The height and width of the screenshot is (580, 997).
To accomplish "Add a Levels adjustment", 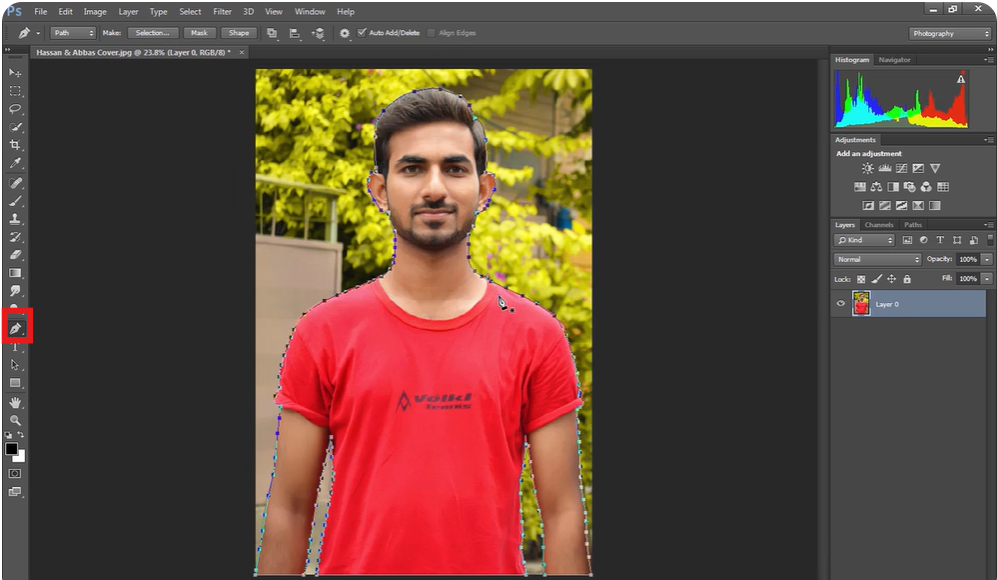I will pos(884,169).
